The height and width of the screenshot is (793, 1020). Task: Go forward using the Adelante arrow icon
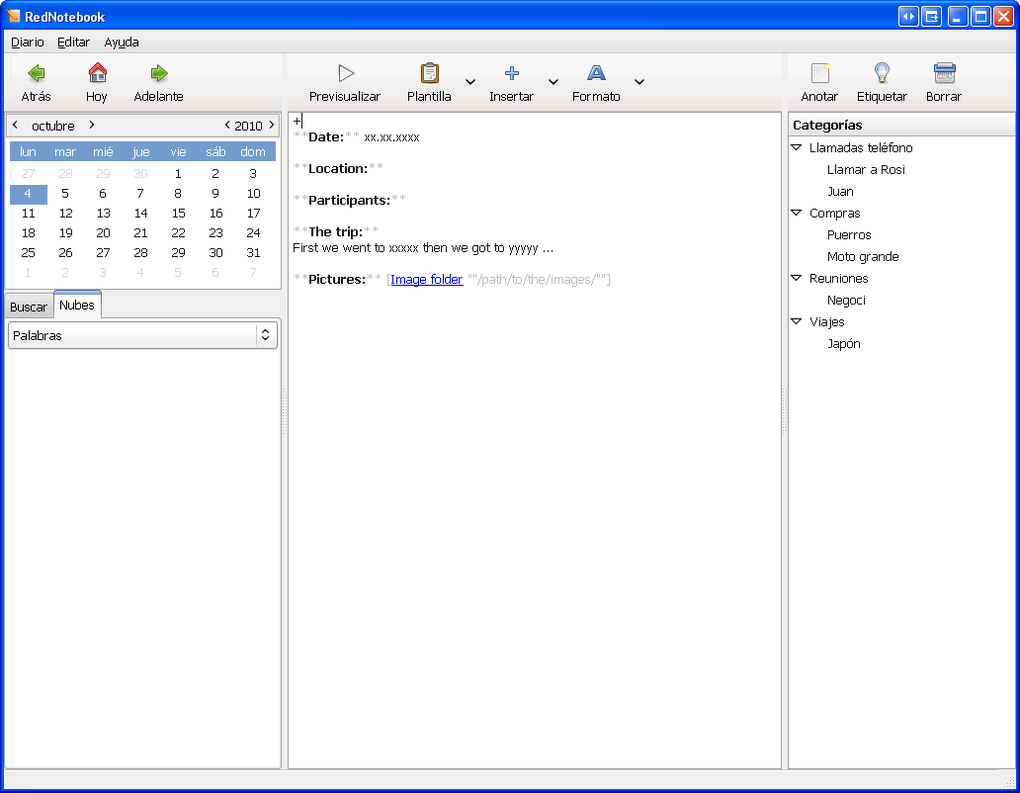point(157,72)
